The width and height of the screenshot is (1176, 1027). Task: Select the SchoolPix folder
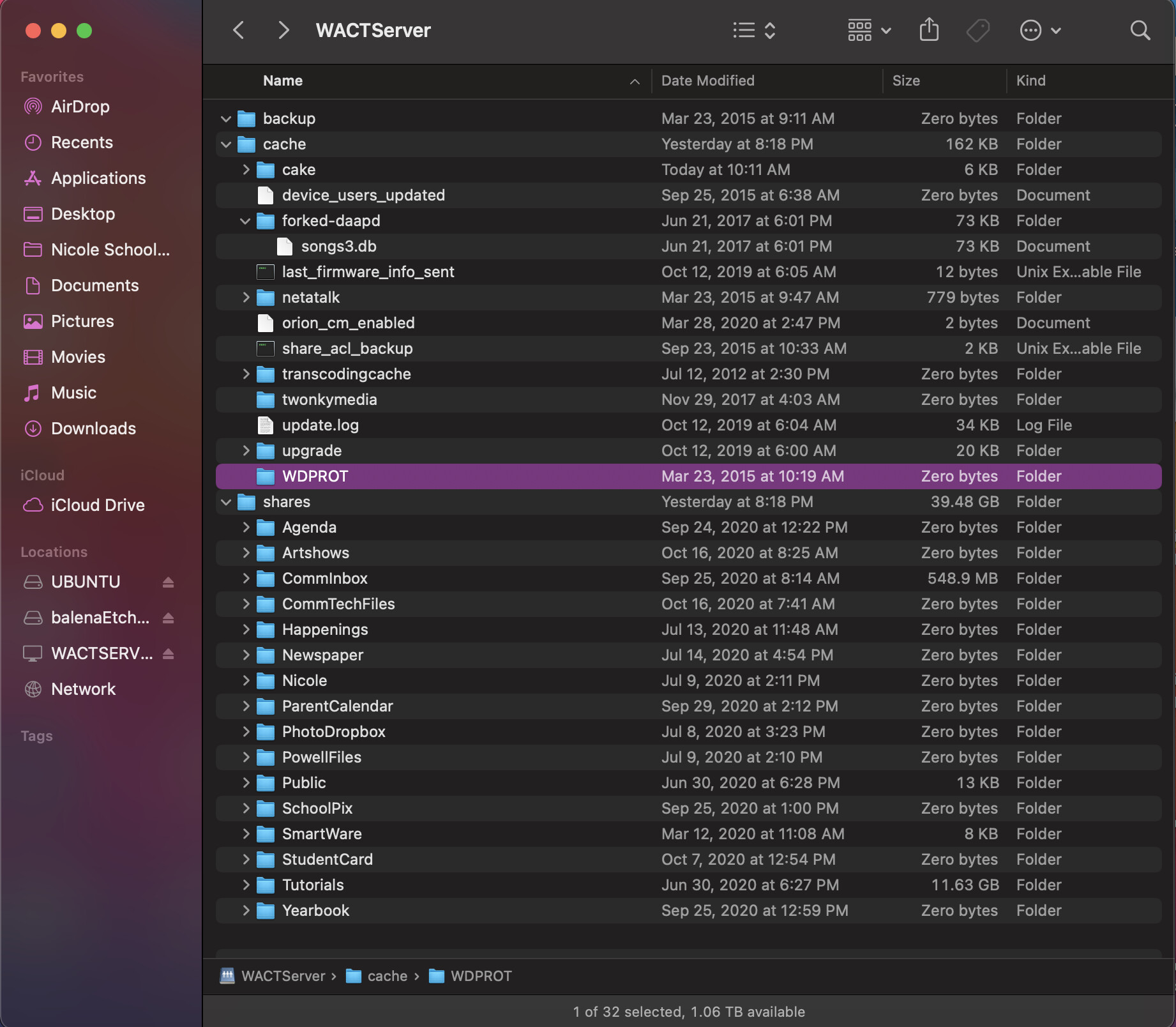coord(688,809)
